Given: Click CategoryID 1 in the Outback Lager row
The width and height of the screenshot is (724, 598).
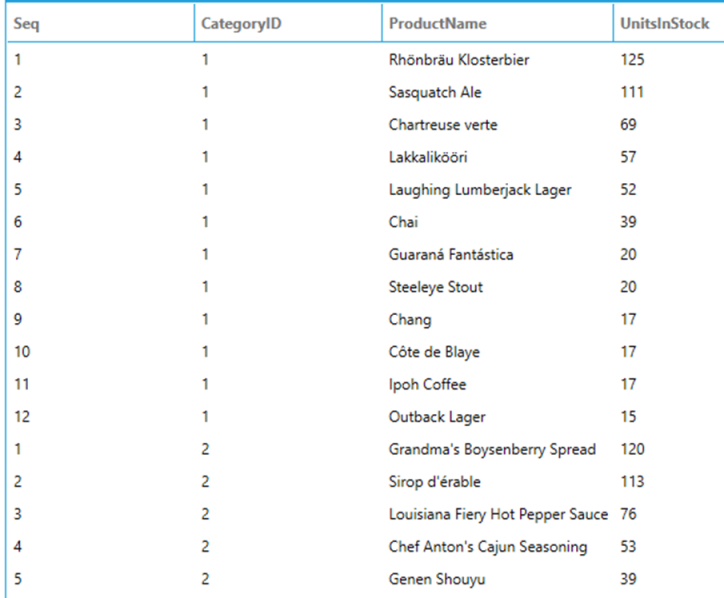Looking at the screenshot, I should (x=205, y=417).
